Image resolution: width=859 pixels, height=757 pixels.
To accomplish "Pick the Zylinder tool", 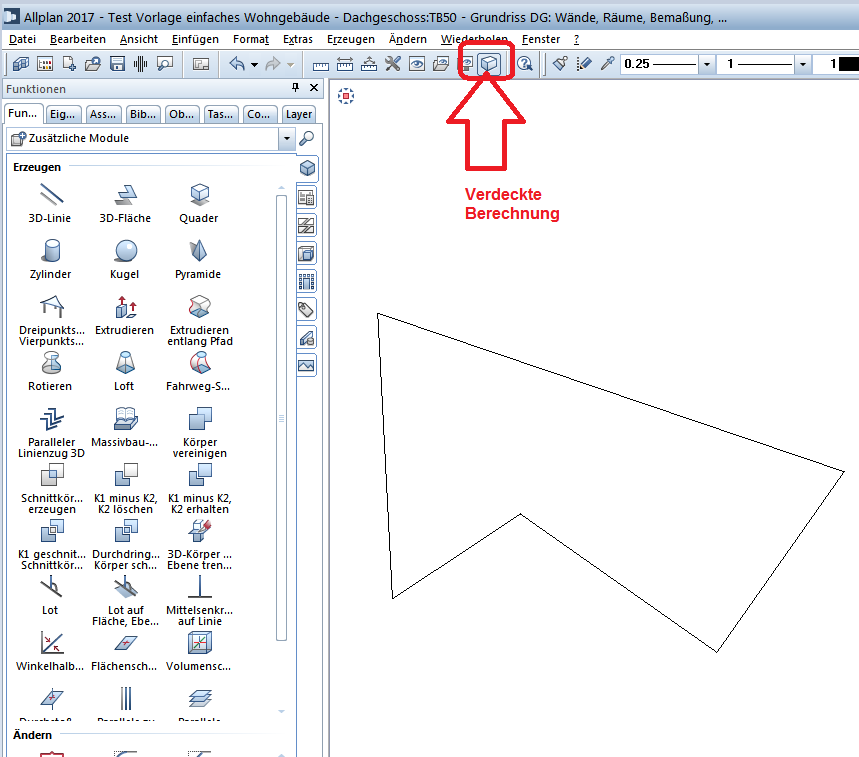I will click(x=45, y=250).
